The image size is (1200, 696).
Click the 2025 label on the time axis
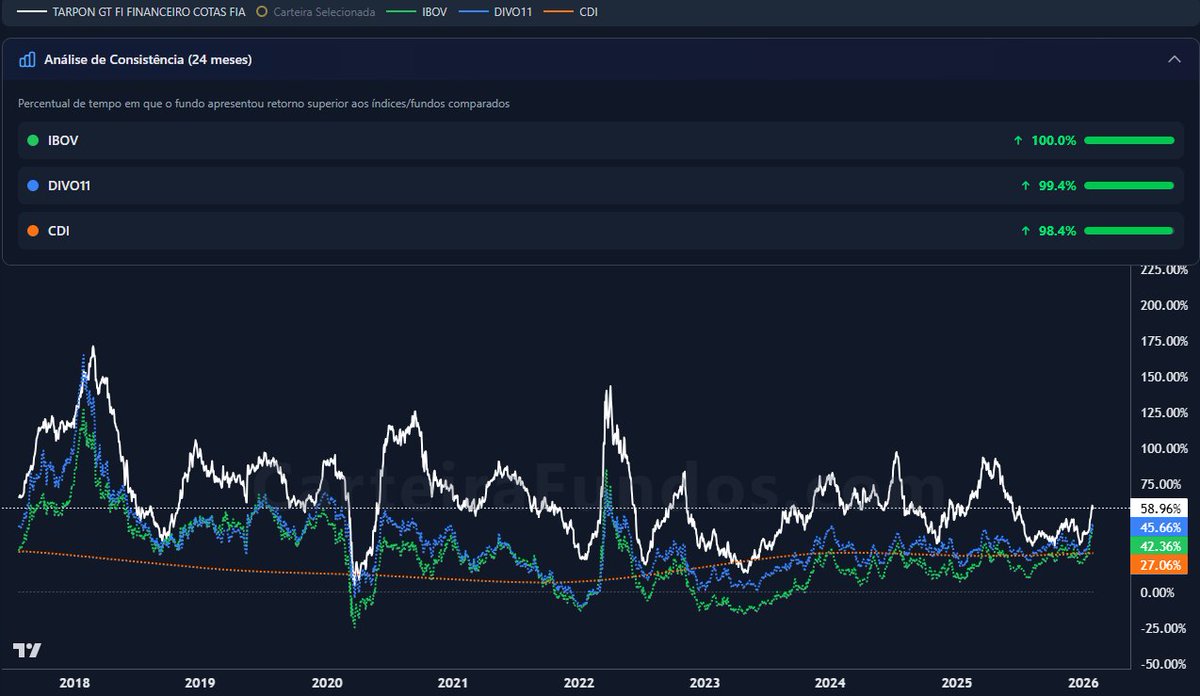[956, 683]
